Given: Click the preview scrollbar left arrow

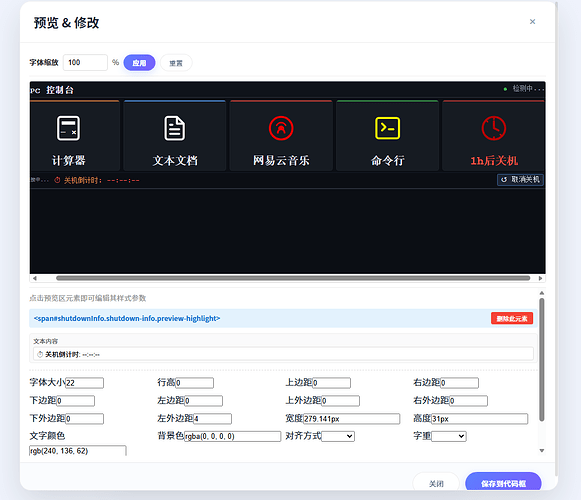Looking at the screenshot, I should [x=34, y=278].
